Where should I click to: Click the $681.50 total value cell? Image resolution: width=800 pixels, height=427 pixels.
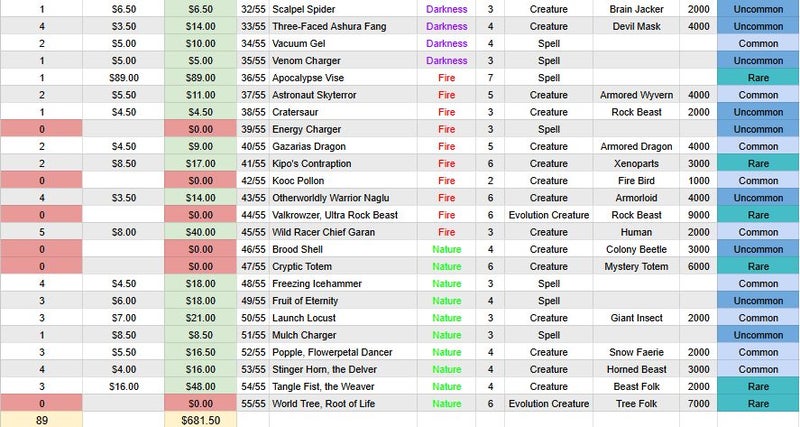[x=201, y=420]
